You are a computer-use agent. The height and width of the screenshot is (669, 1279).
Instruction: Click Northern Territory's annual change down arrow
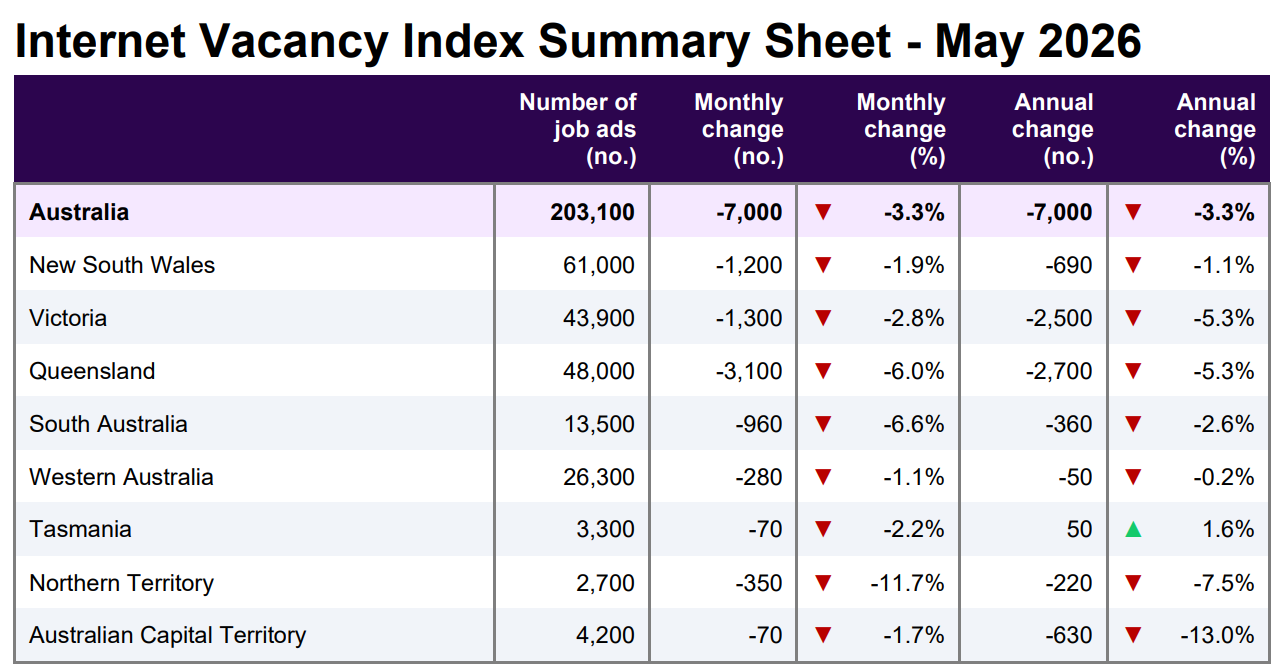click(x=1133, y=583)
